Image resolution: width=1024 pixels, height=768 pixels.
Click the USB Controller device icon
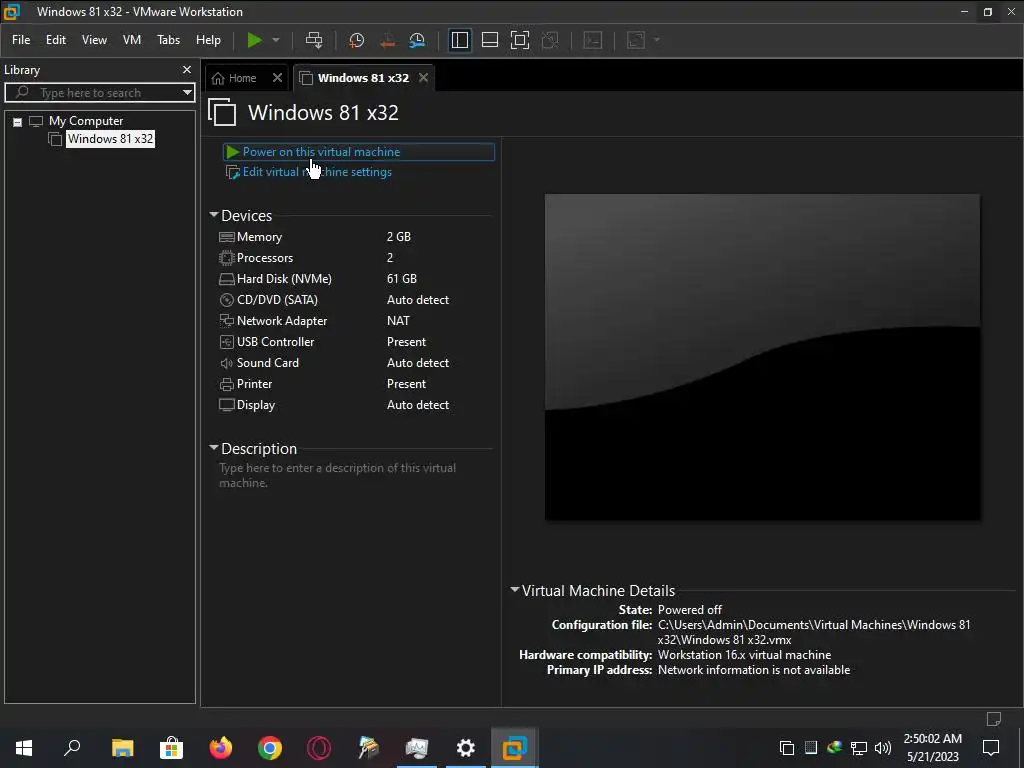[x=227, y=342]
